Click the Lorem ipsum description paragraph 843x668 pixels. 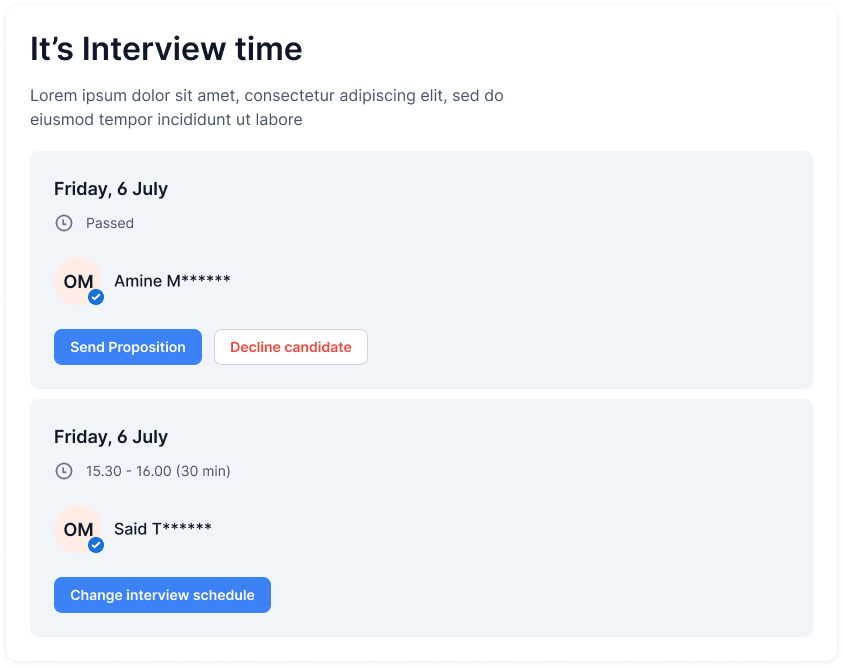pos(267,107)
